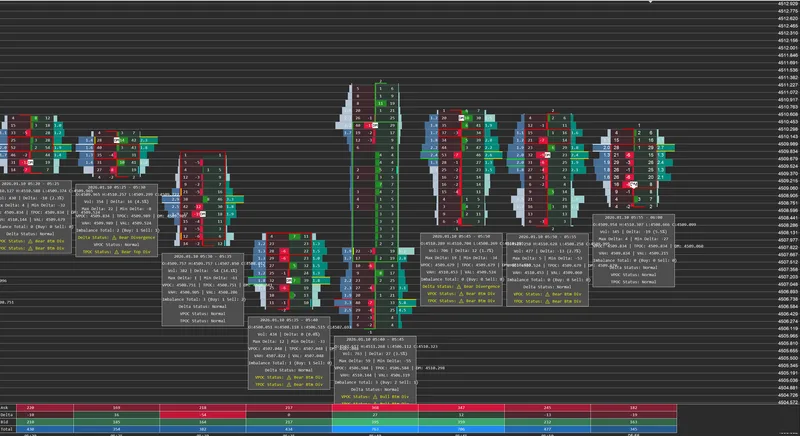Click Delta cell showing 16
This screenshot has height=436, width=800.
(116, 415)
